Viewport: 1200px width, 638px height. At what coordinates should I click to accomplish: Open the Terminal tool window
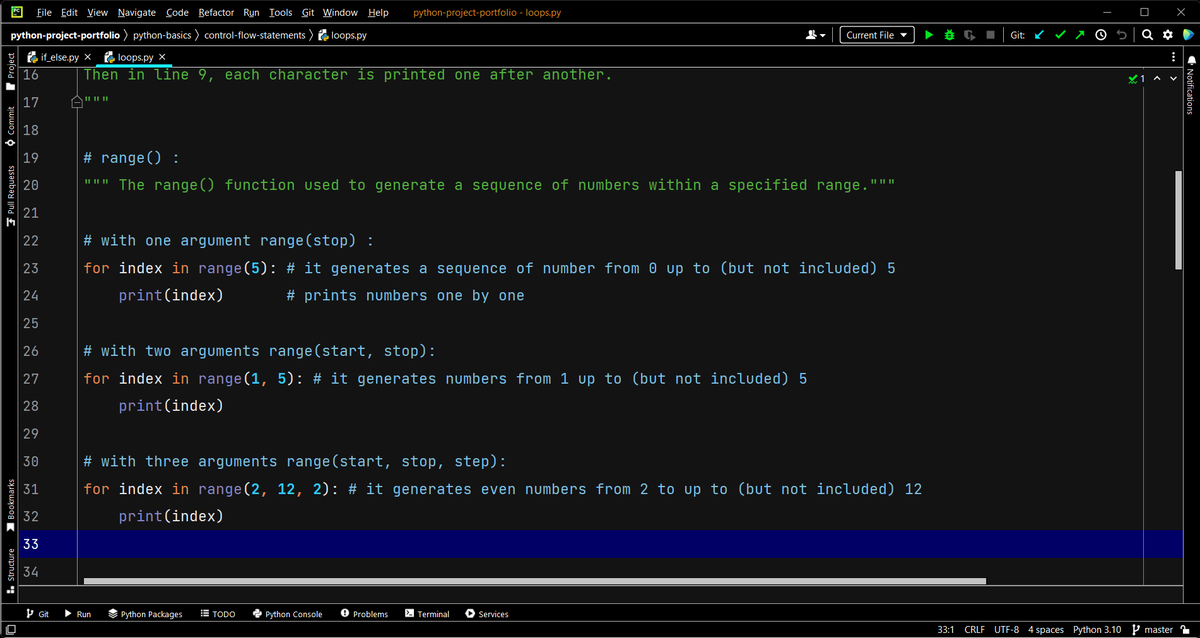[427, 614]
